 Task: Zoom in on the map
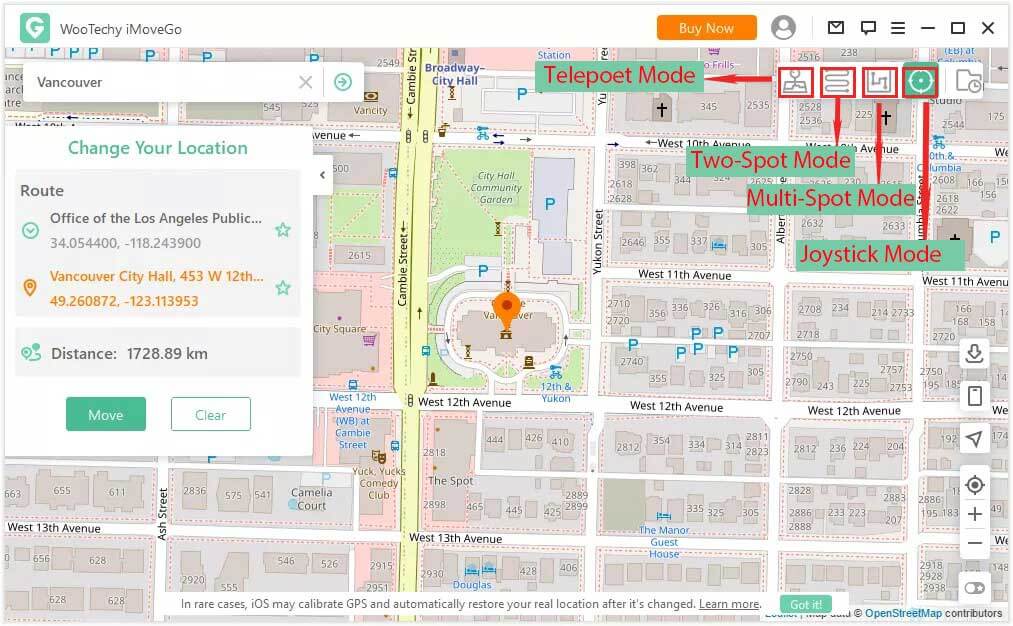(974, 514)
